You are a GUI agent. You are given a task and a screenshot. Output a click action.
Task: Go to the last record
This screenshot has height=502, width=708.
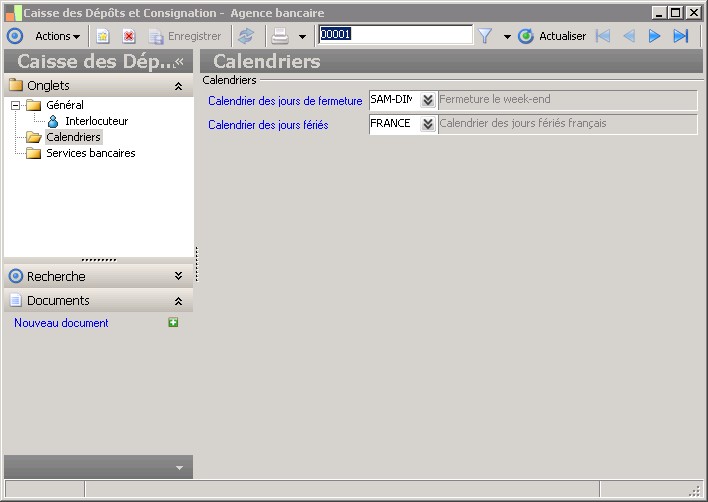tap(680, 36)
